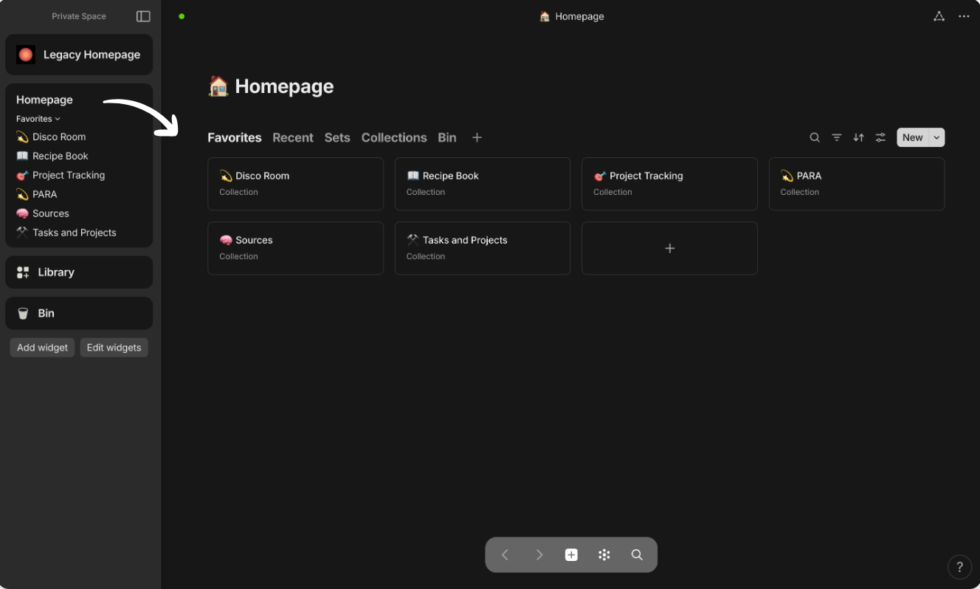Open search using the magnifier icon above cards

coord(813,137)
